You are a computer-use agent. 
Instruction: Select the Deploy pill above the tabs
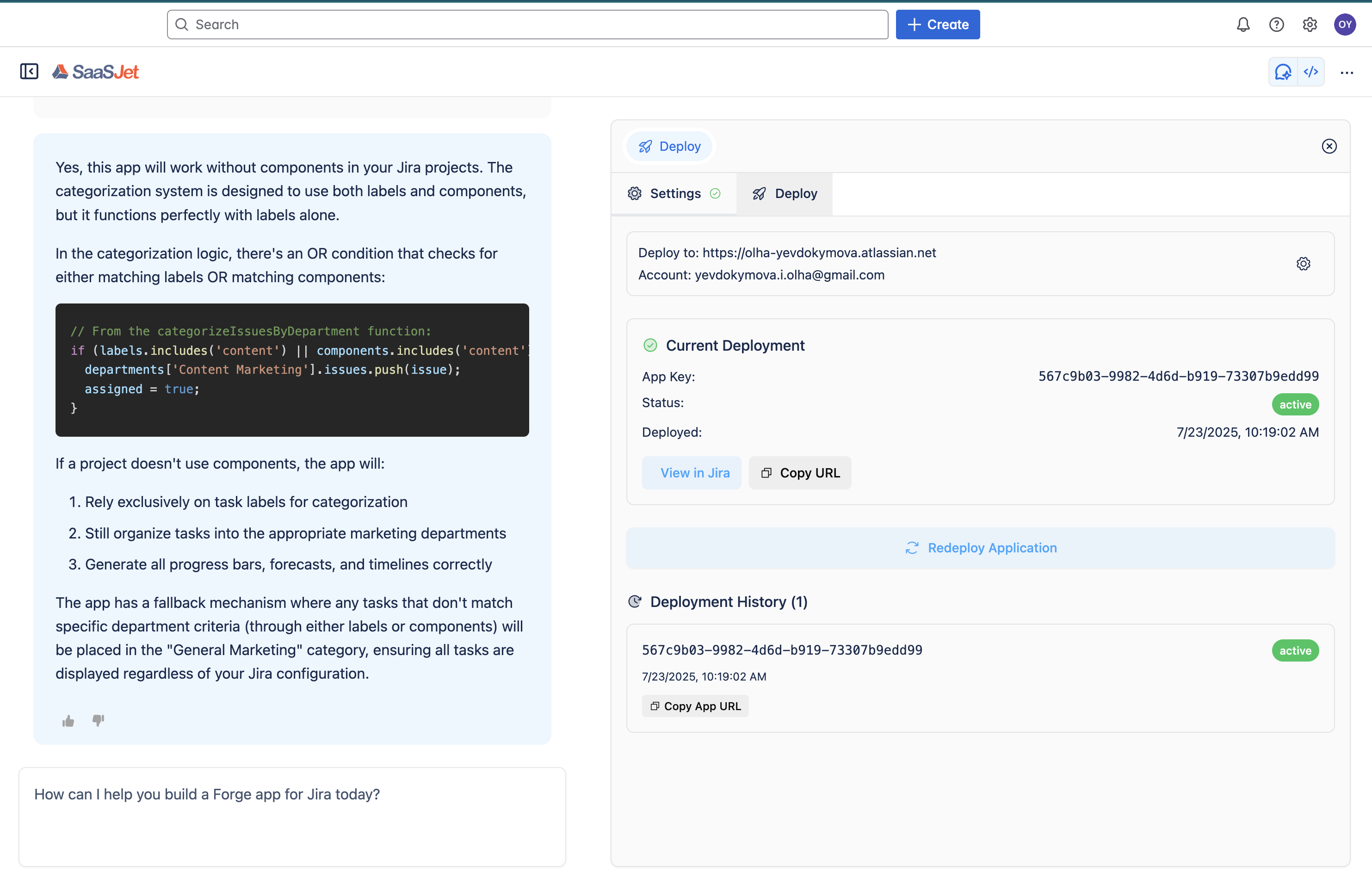pyautogui.click(x=669, y=146)
